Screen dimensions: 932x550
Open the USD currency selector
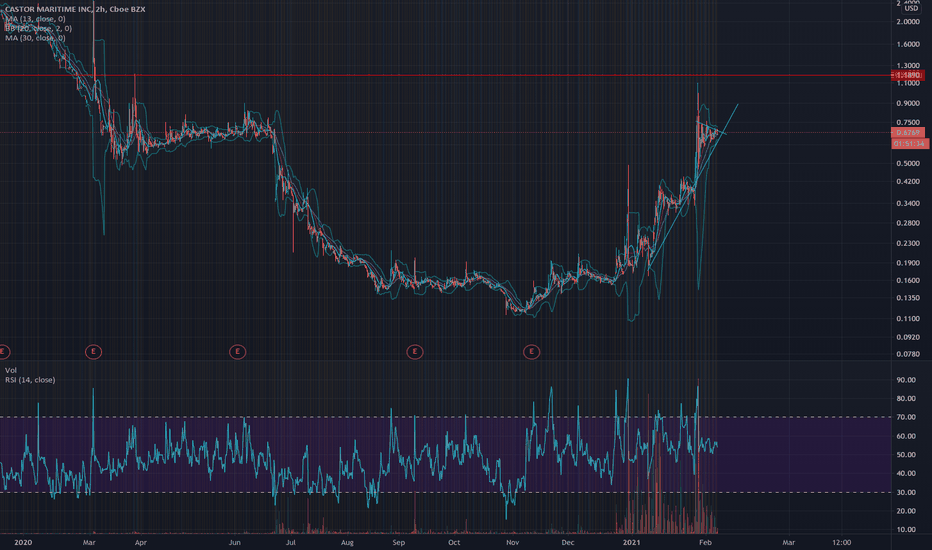(911, 8)
